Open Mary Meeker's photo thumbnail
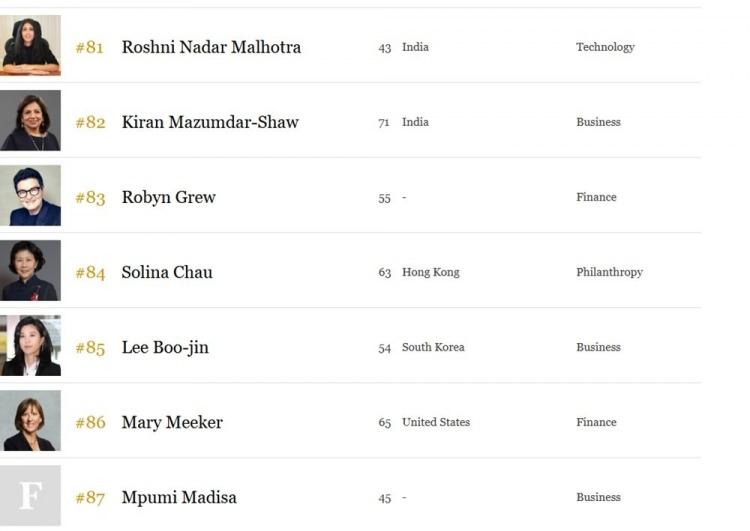The width and height of the screenshot is (750, 531). click(x=30, y=421)
